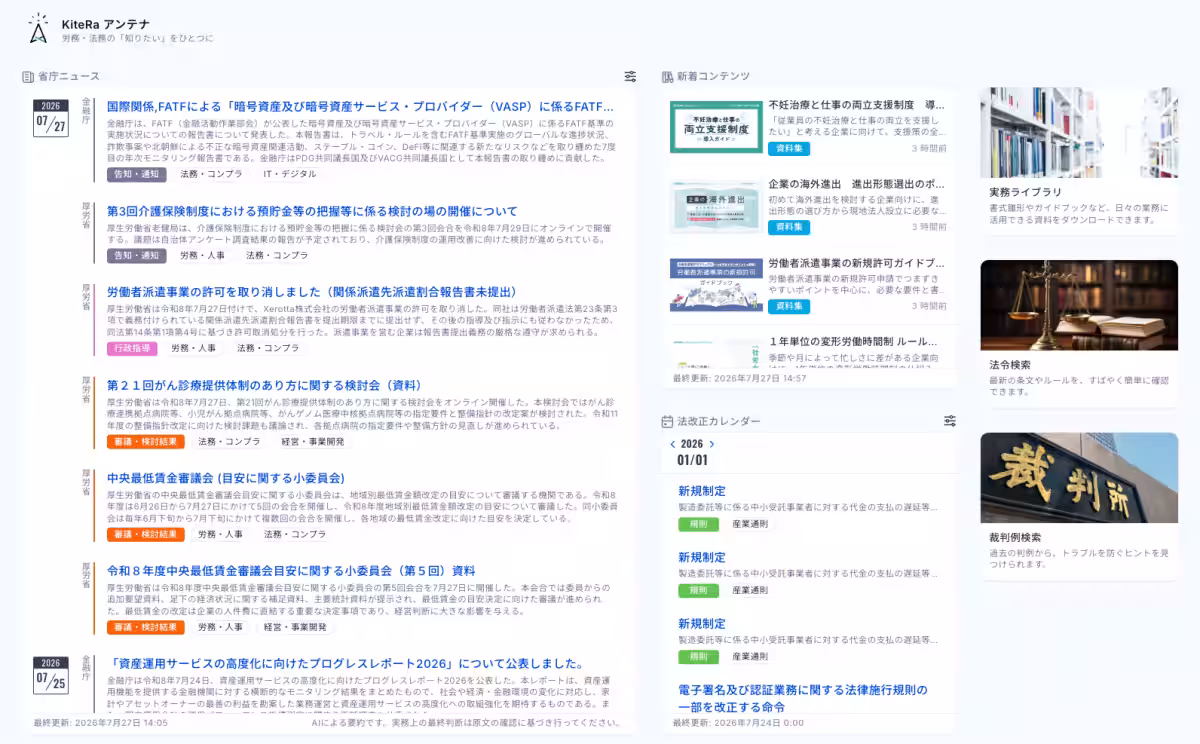Open 法令検索 card
Viewport: 1200px width, 744px height.
[1079, 333]
